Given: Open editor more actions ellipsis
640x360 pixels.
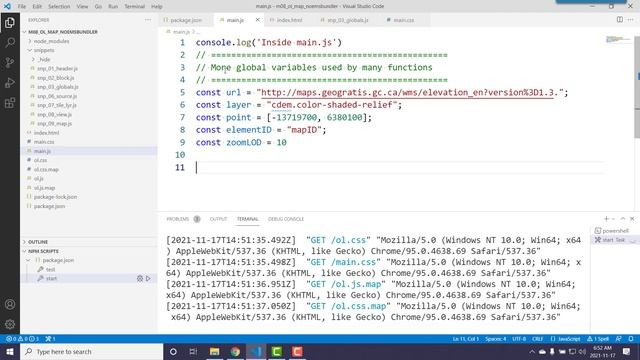Looking at the screenshot, I should [631, 20].
